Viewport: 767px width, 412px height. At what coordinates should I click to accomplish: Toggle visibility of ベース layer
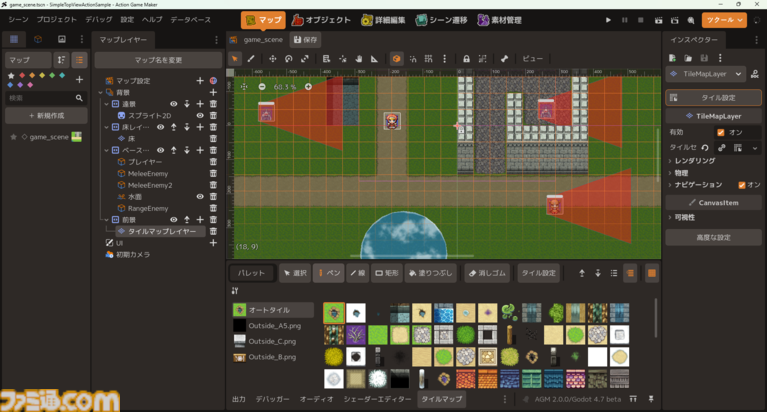[x=160, y=150]
